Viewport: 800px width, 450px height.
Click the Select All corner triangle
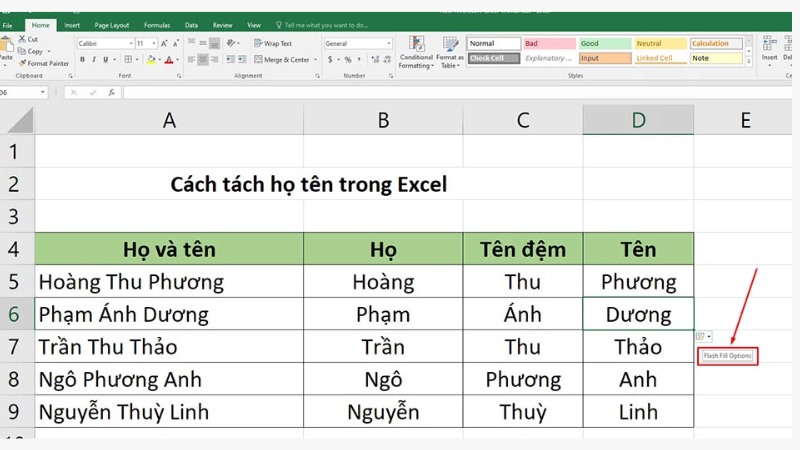(18, 120)
